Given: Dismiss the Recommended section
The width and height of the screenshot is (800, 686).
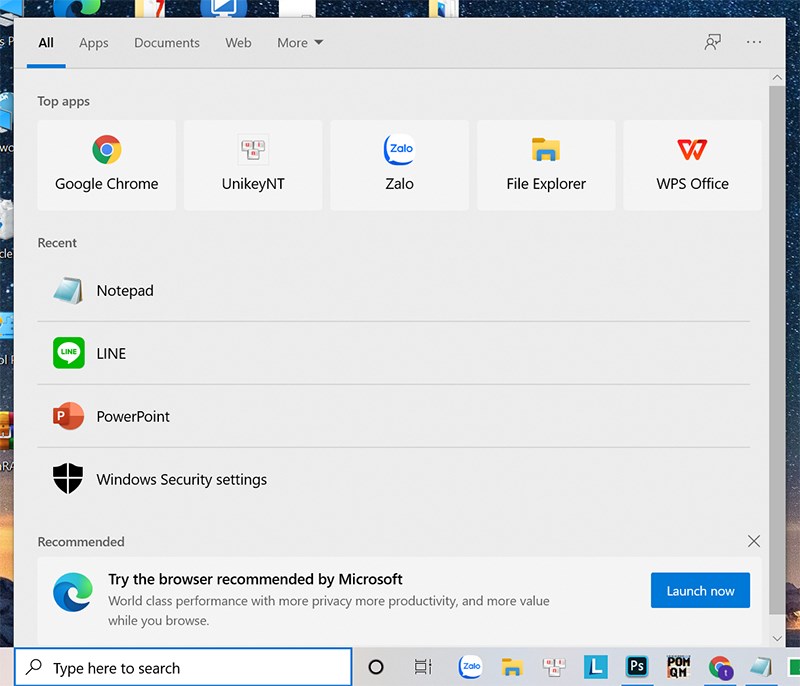Looking at the screenshot, I should click(754, 541).
